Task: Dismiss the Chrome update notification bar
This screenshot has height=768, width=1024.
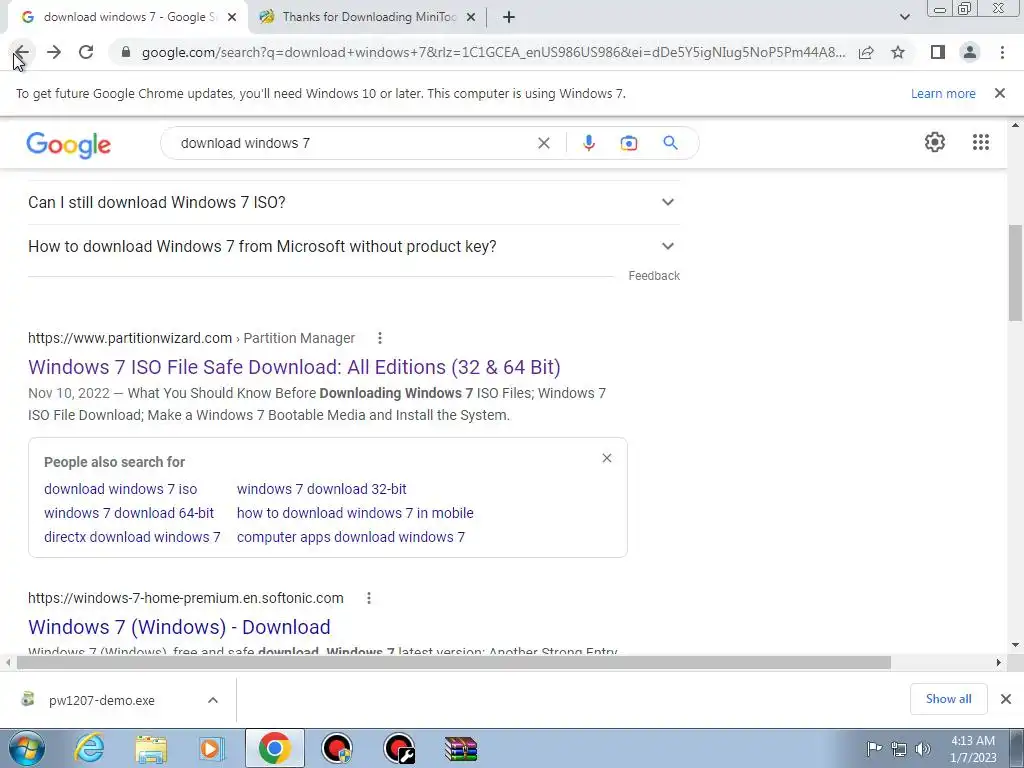Action: 999,93
